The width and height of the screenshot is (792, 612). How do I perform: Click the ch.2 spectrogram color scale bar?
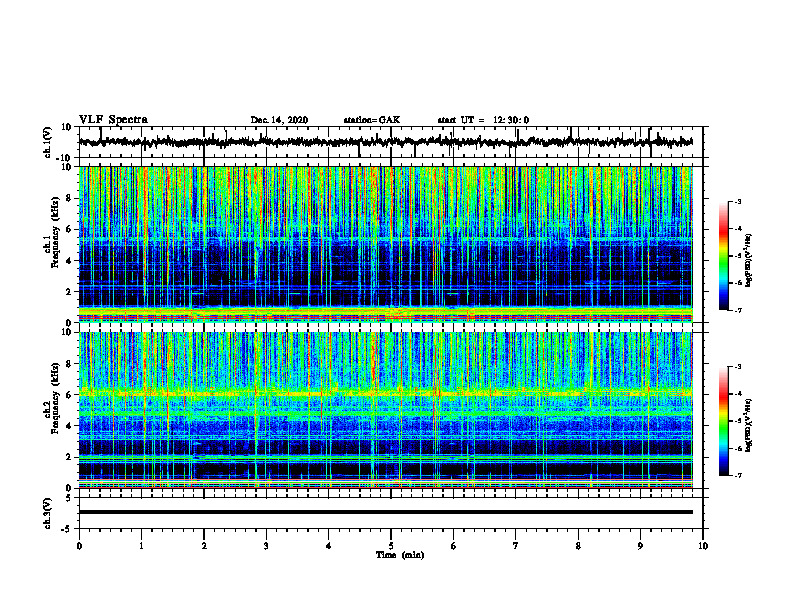pyautogui.click(x=723, y=421)
